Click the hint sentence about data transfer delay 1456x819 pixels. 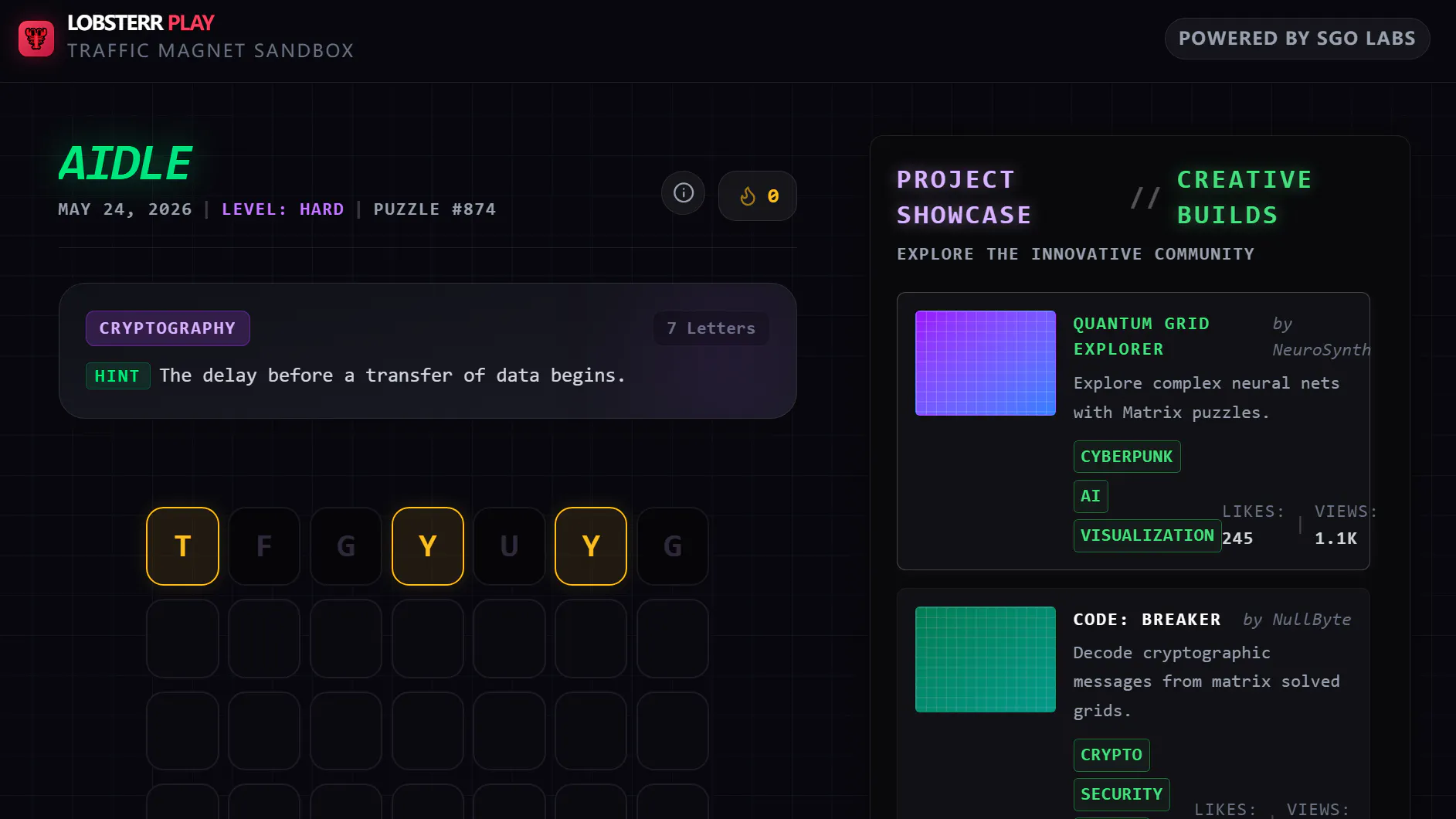tap(392, 376)
